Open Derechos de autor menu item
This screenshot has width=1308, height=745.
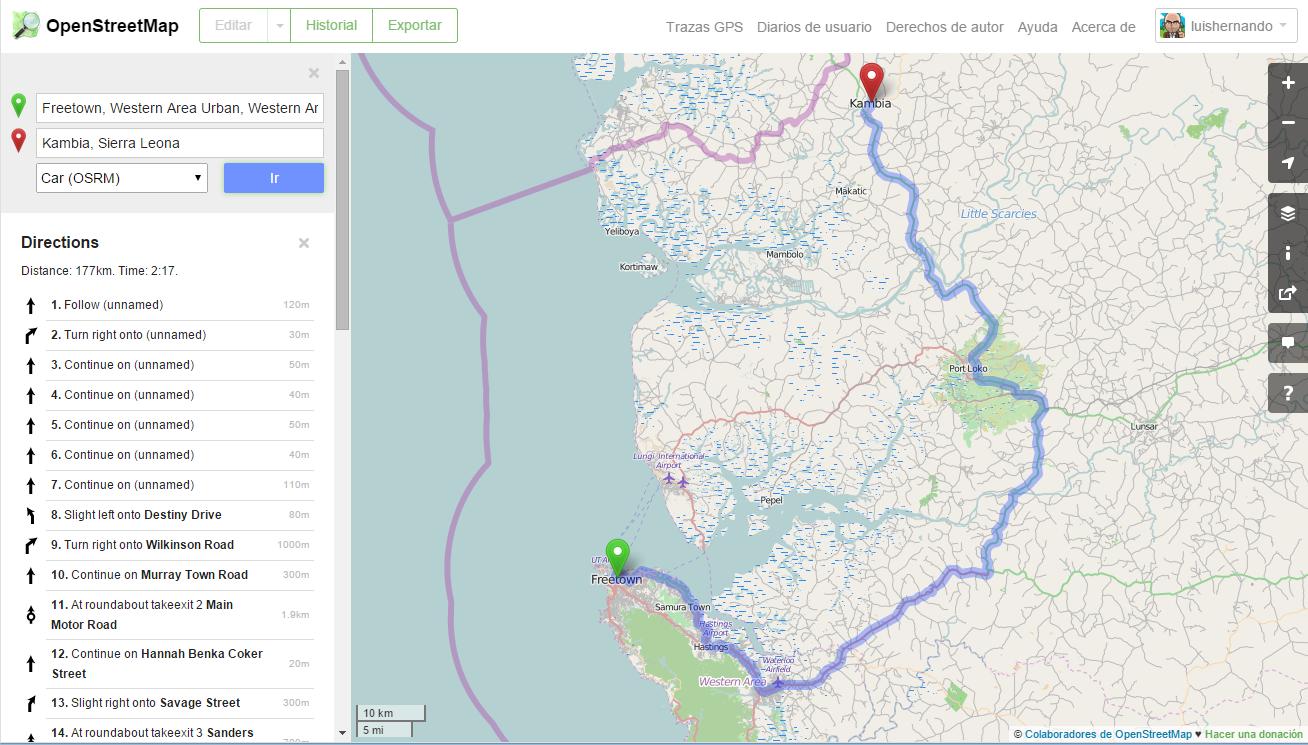(x=945, y=27)
